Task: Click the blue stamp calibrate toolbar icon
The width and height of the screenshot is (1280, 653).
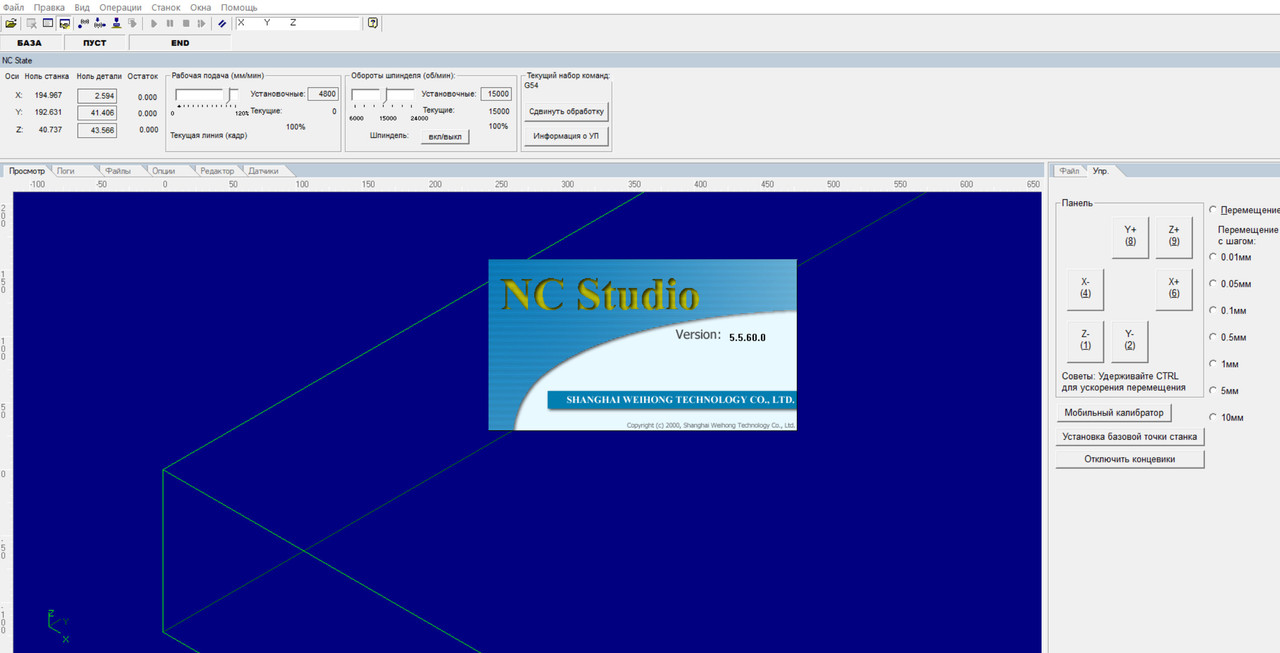Action: [116, 23]
